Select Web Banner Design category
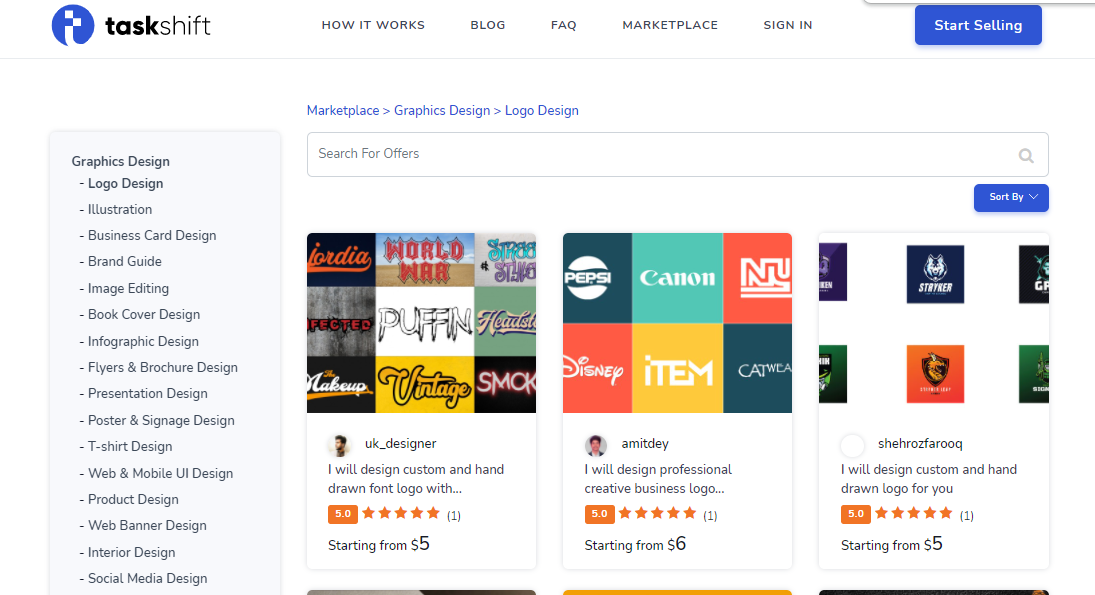The image size is (1095, 595). (147, 525)
